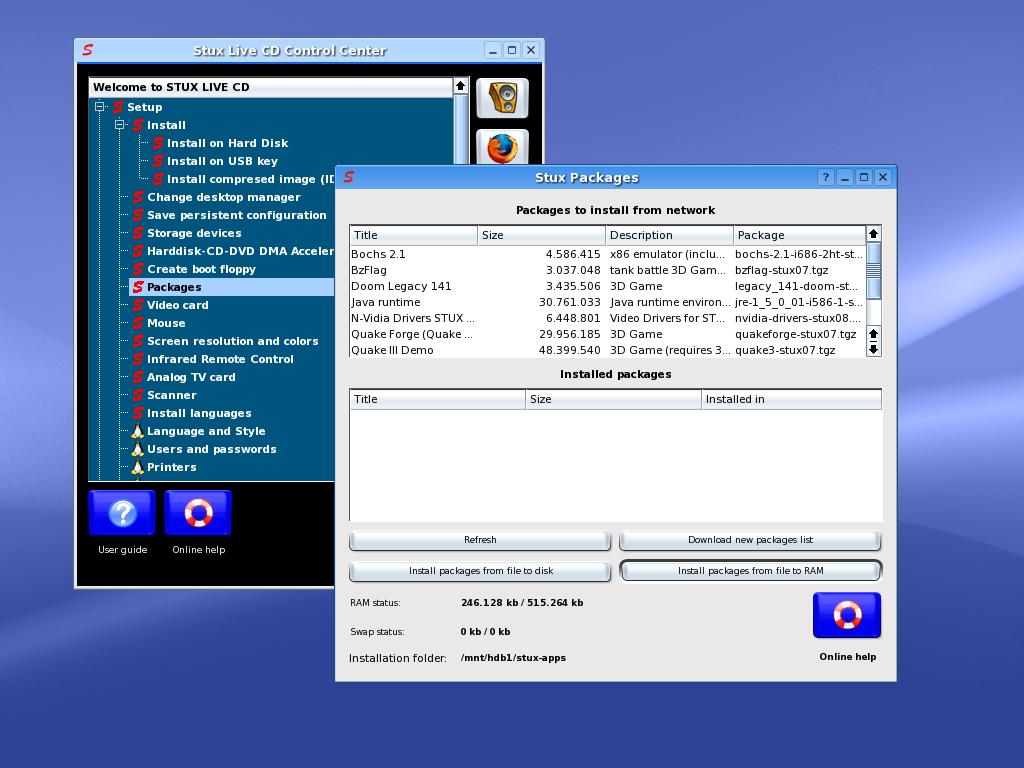1024x768 pixels.
Task: Open Mouse settings entry
Action: click(166, 323)
